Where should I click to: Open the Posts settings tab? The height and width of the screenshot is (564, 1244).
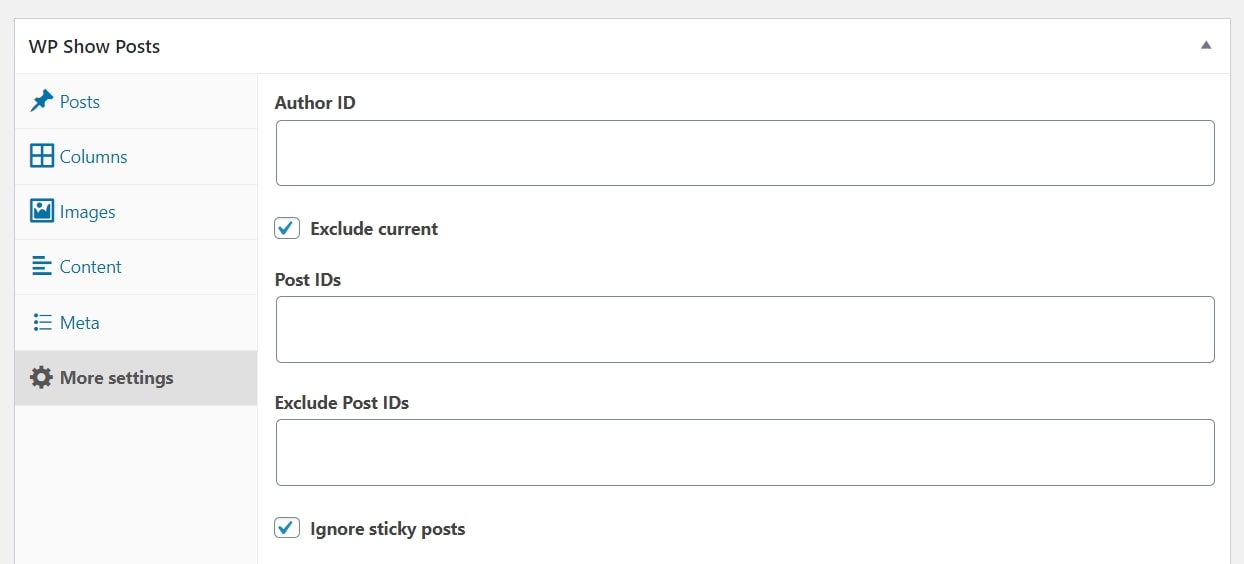click(x=80, y=102)
